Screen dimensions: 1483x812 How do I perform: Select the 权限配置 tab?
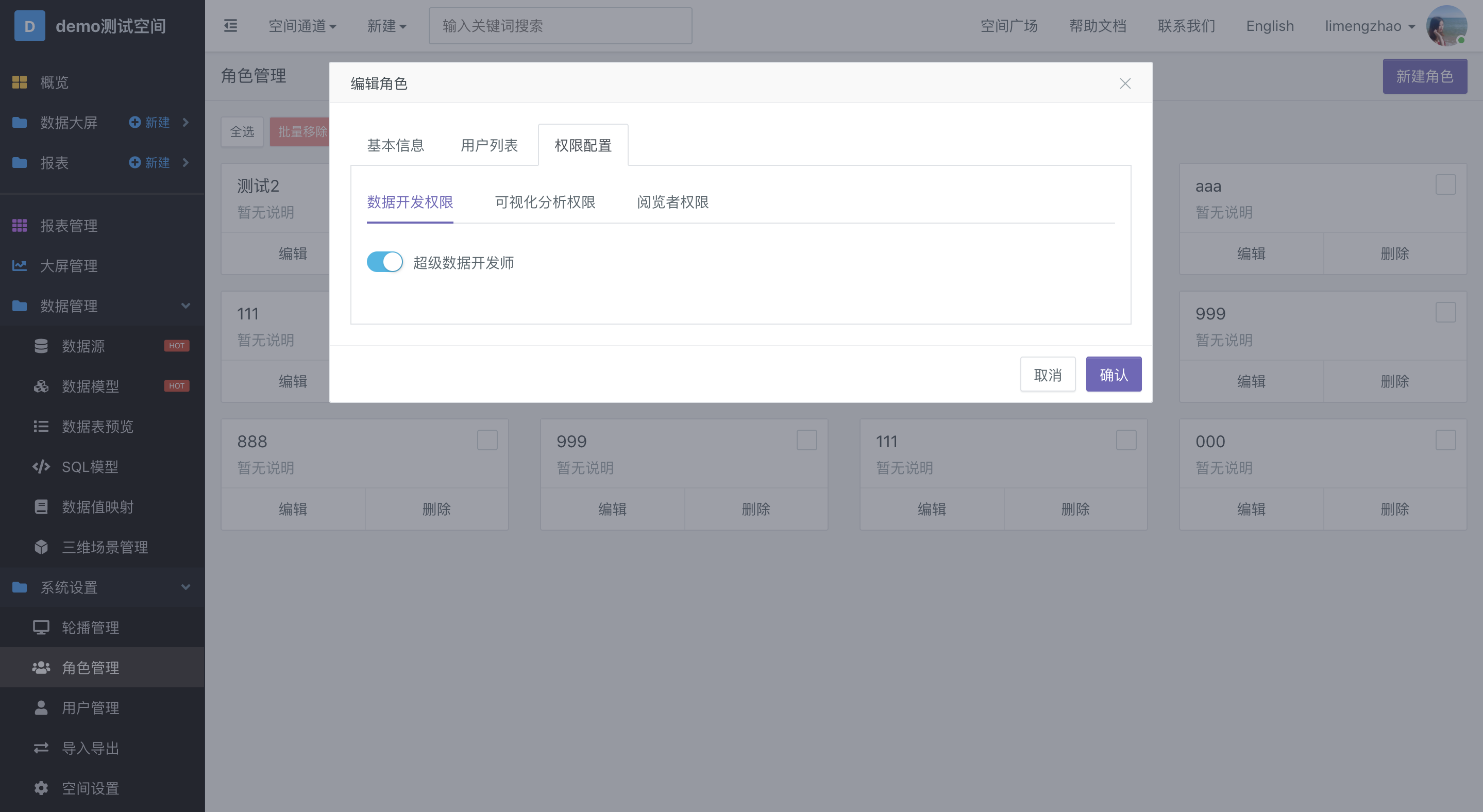point(583,146)
